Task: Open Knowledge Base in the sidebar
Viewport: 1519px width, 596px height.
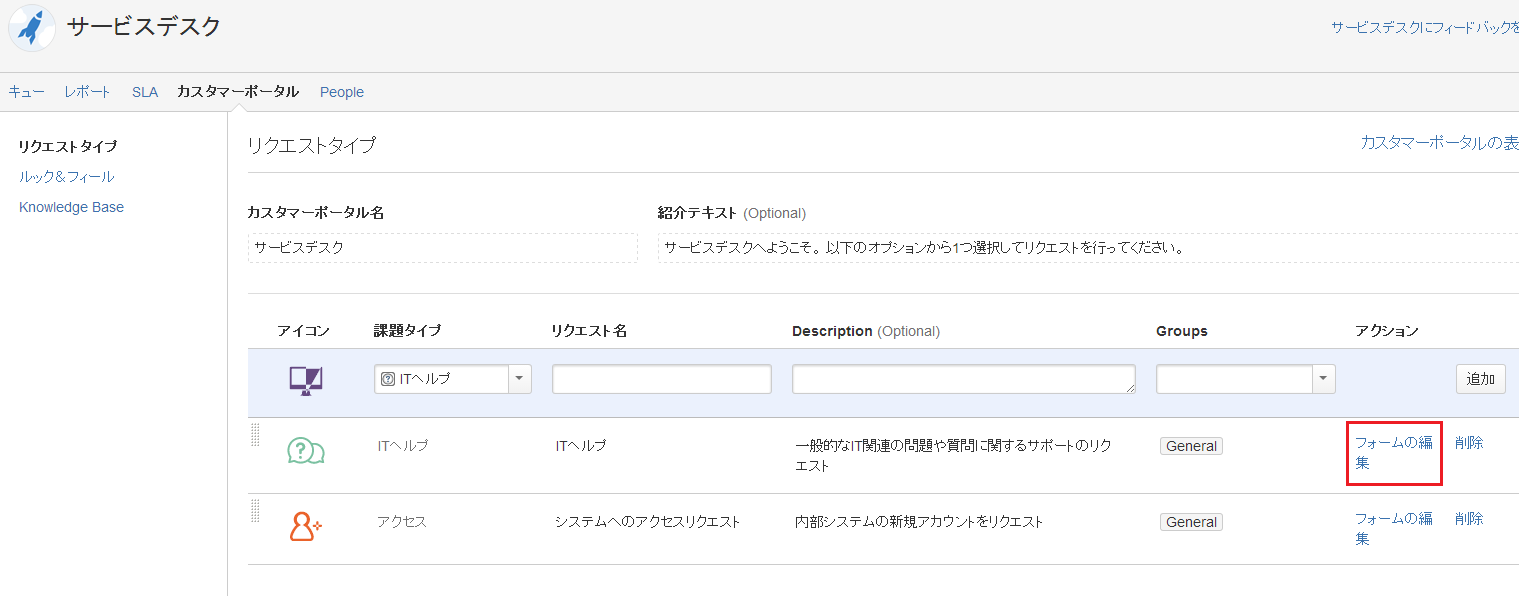Action: (72, 207)
